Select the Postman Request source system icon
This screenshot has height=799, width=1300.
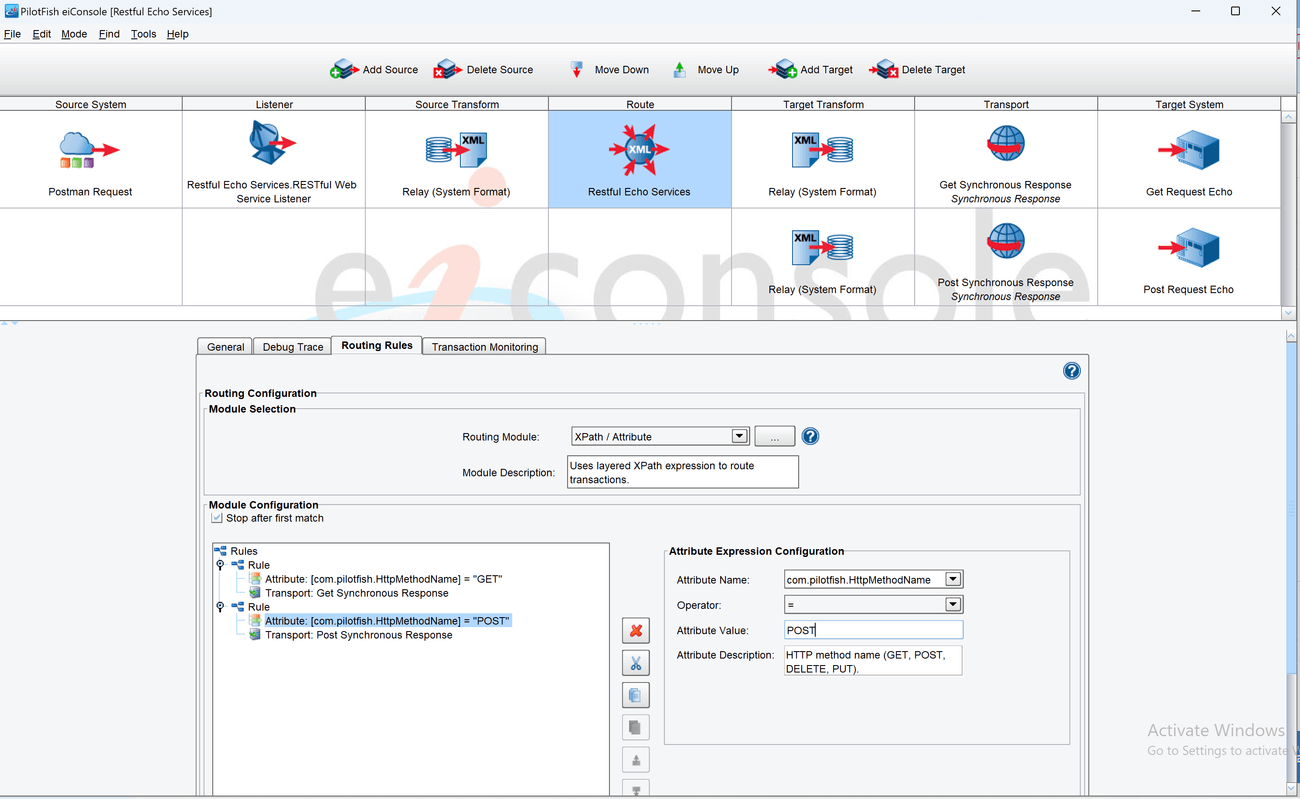[x=90, y=150]
